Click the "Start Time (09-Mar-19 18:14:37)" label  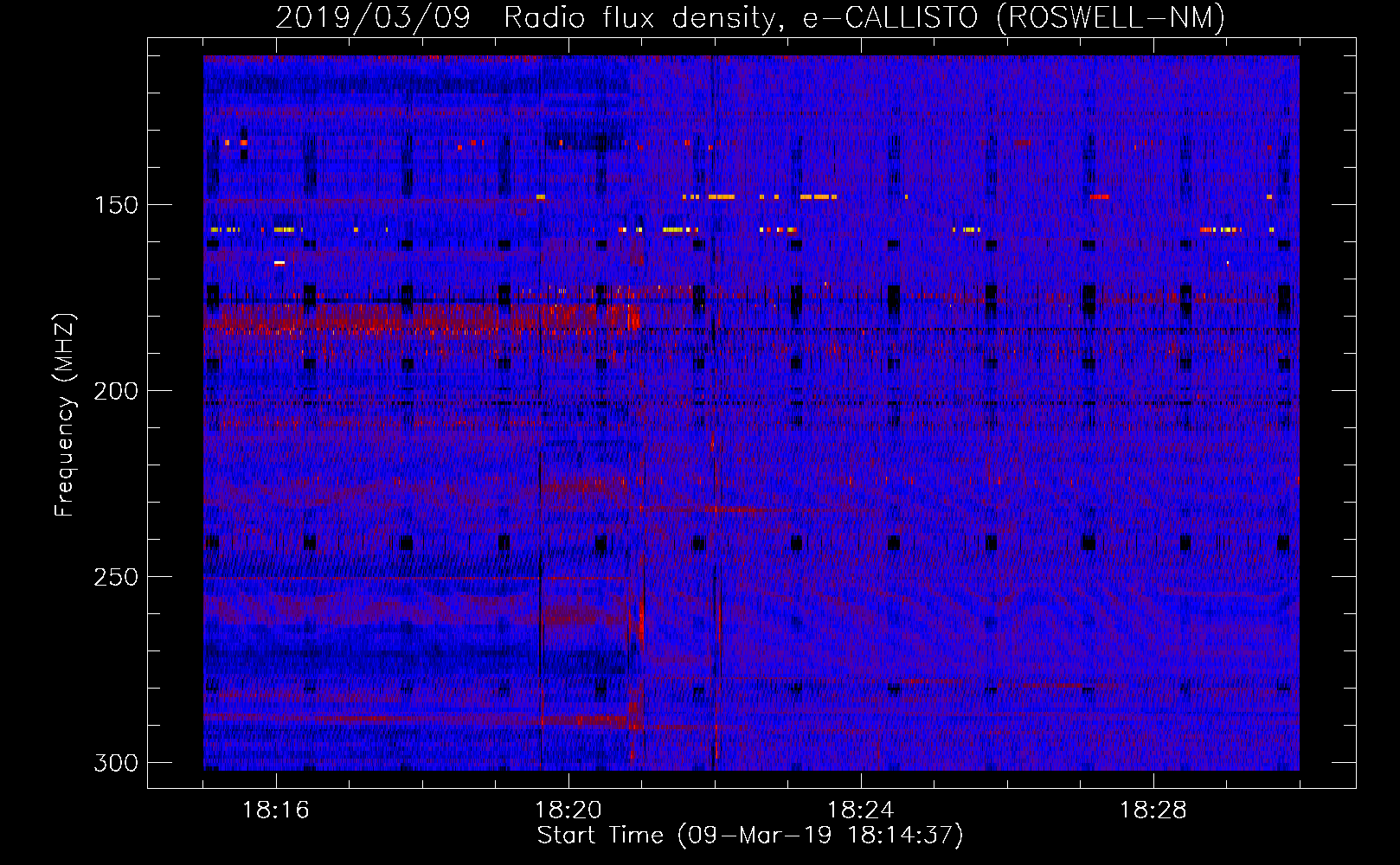tap(750, 836)
